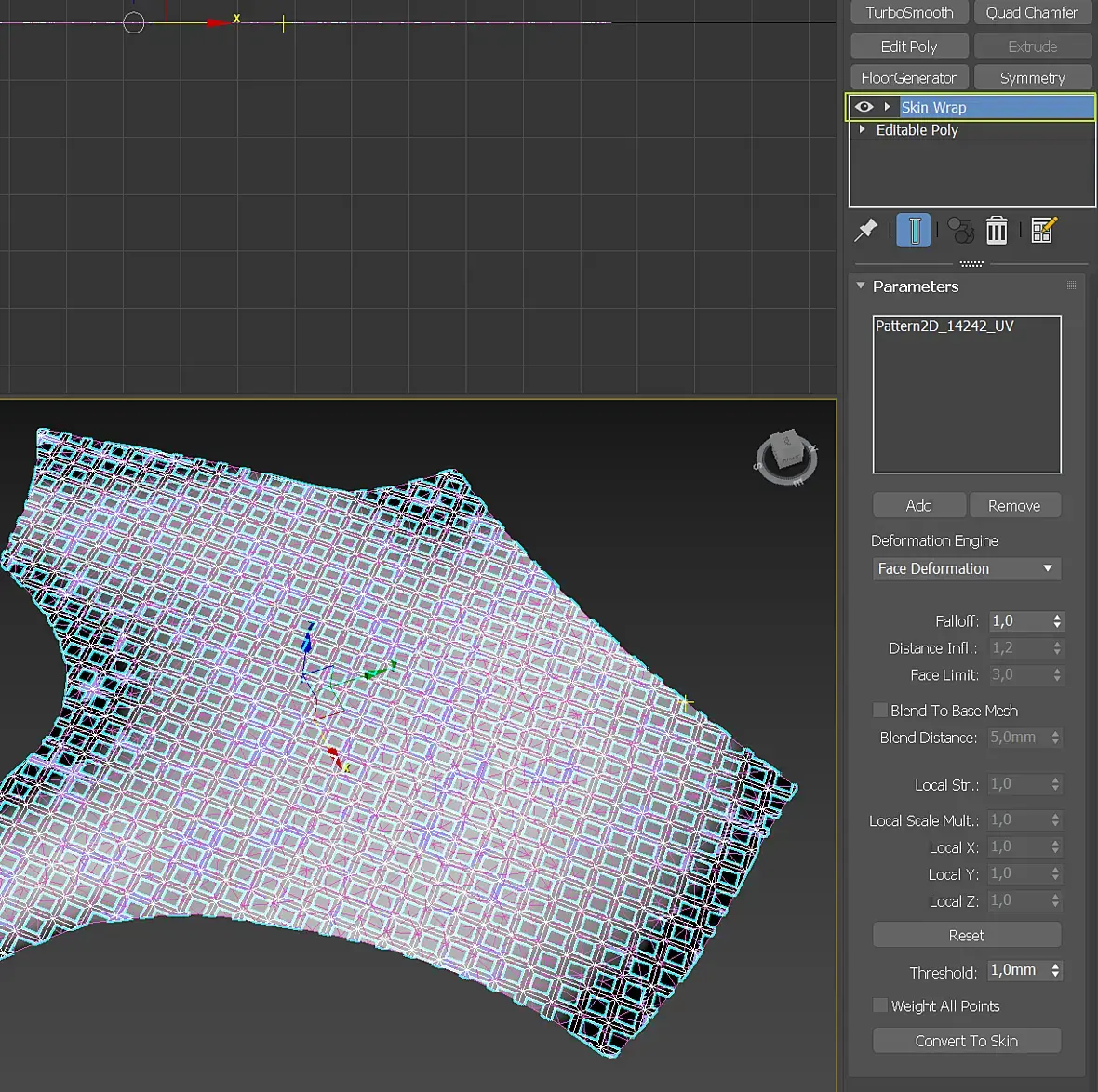Expand Editable Poly sub-object tree
This screenshot has height=1092, width=1098.
pos(863,130)
